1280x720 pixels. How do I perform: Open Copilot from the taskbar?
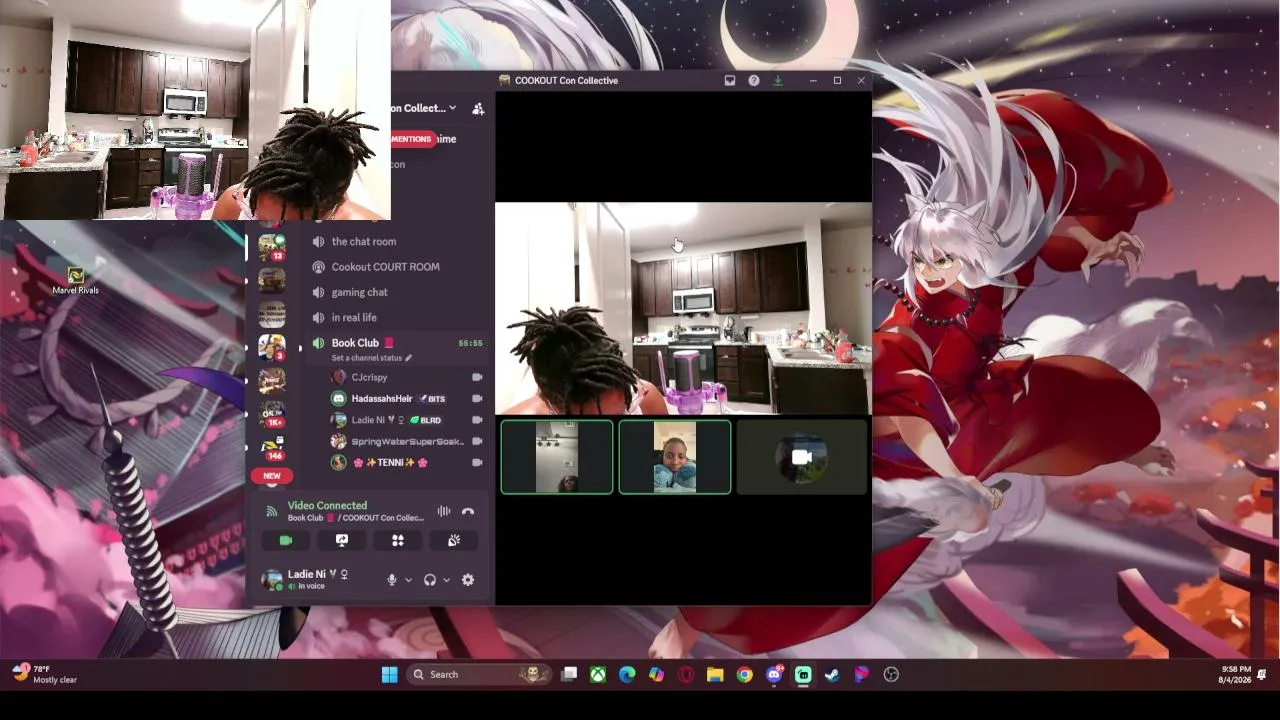[656, 675]
